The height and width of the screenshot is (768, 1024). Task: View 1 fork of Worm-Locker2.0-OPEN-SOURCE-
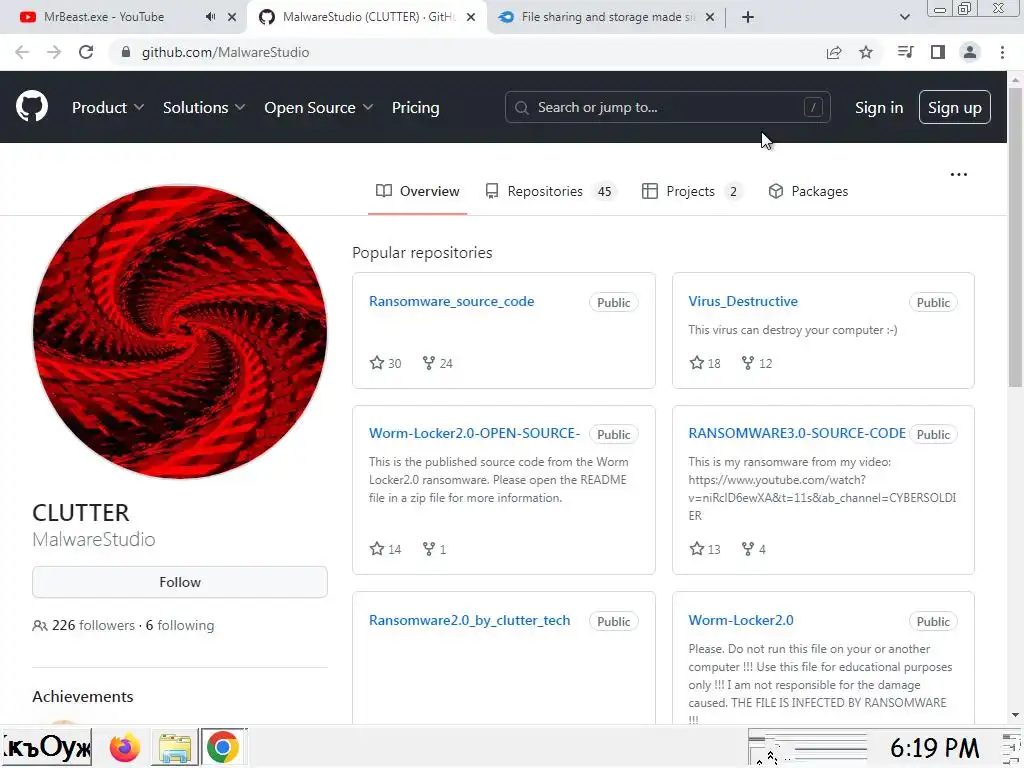click(434, 549)
